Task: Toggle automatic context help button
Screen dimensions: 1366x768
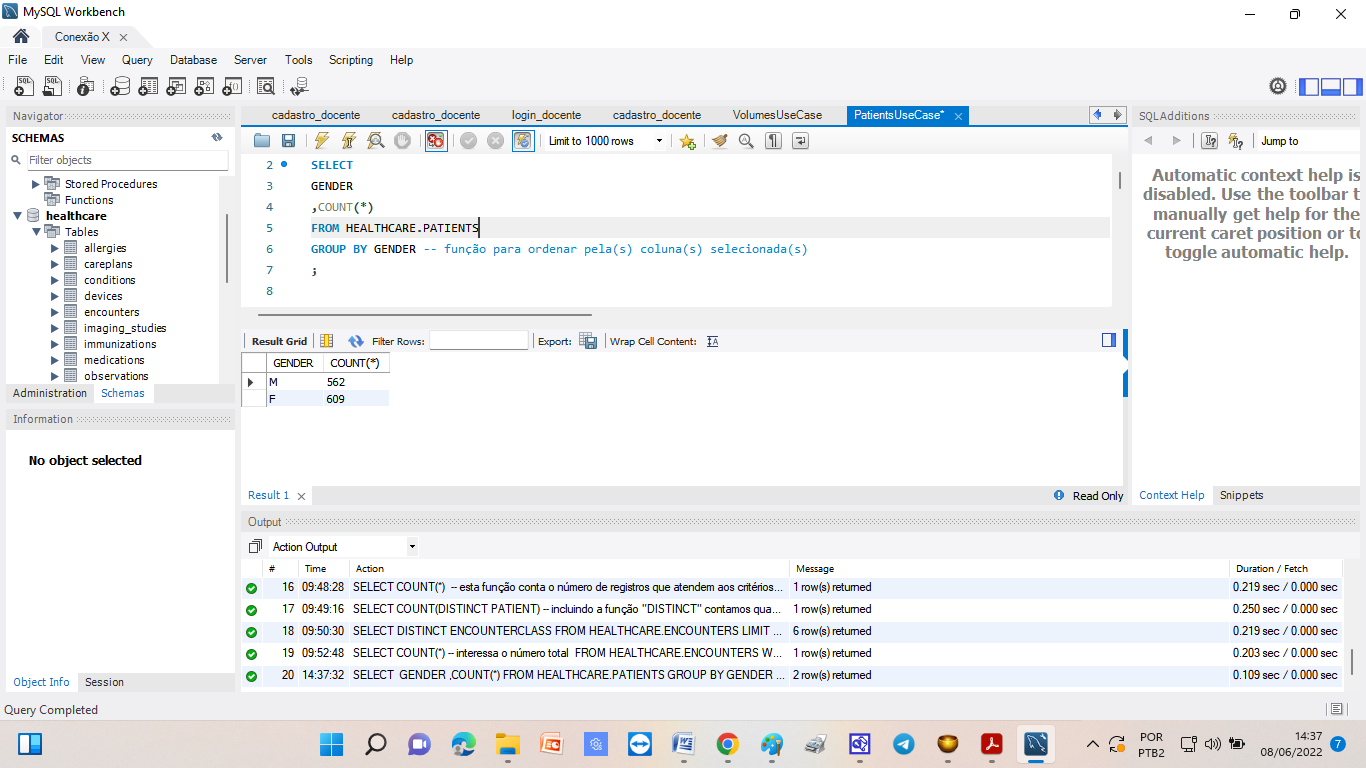Action: click(x=1236, y=141)
